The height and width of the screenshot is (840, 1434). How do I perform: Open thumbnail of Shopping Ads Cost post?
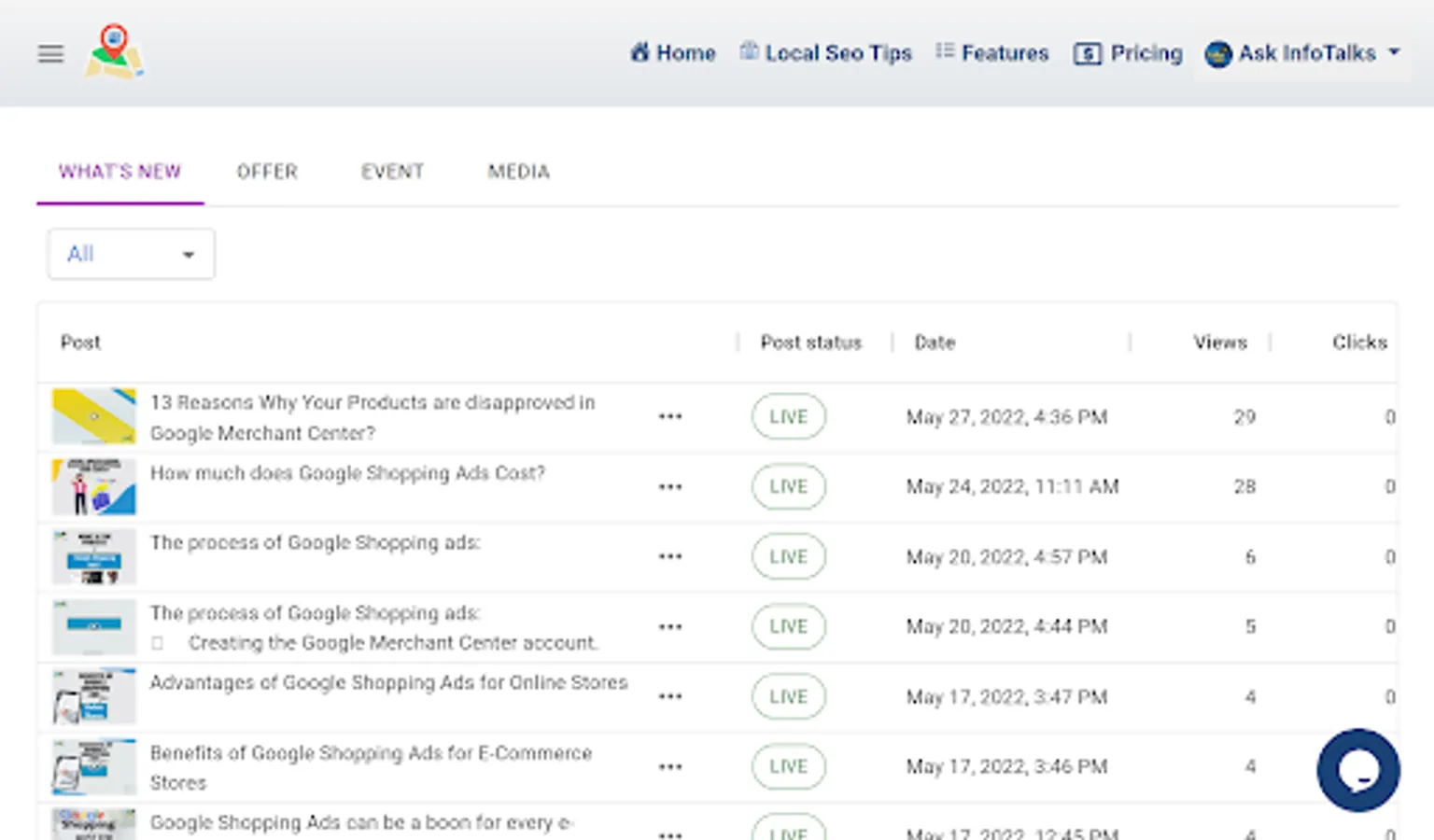coord(94,487)
